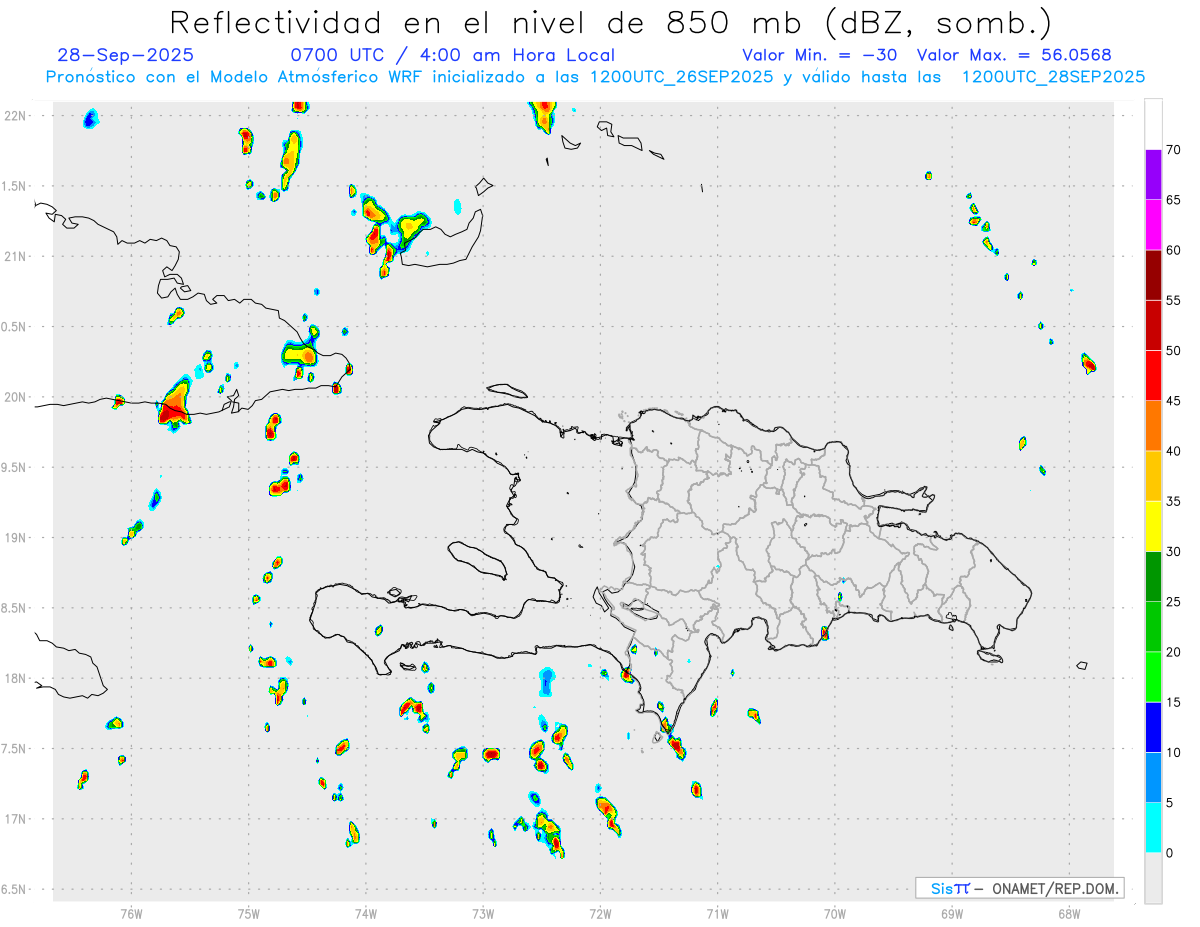Click the '6.5N' latitude label
The image size is (1200, 927).
[x=15, y=889]
